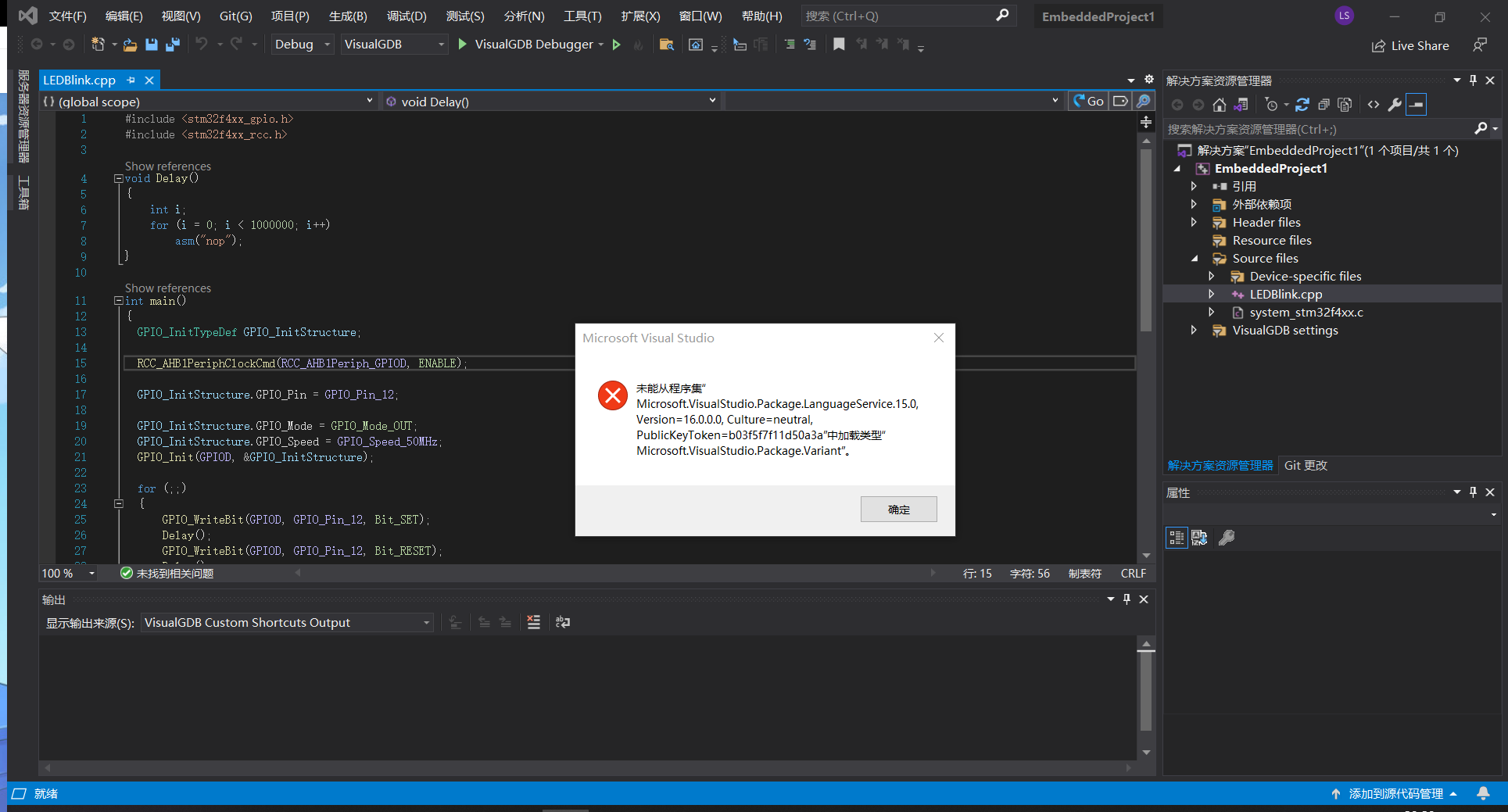
Task: Click Show All Files icon in Solution Explorer
Action: 1345,105
